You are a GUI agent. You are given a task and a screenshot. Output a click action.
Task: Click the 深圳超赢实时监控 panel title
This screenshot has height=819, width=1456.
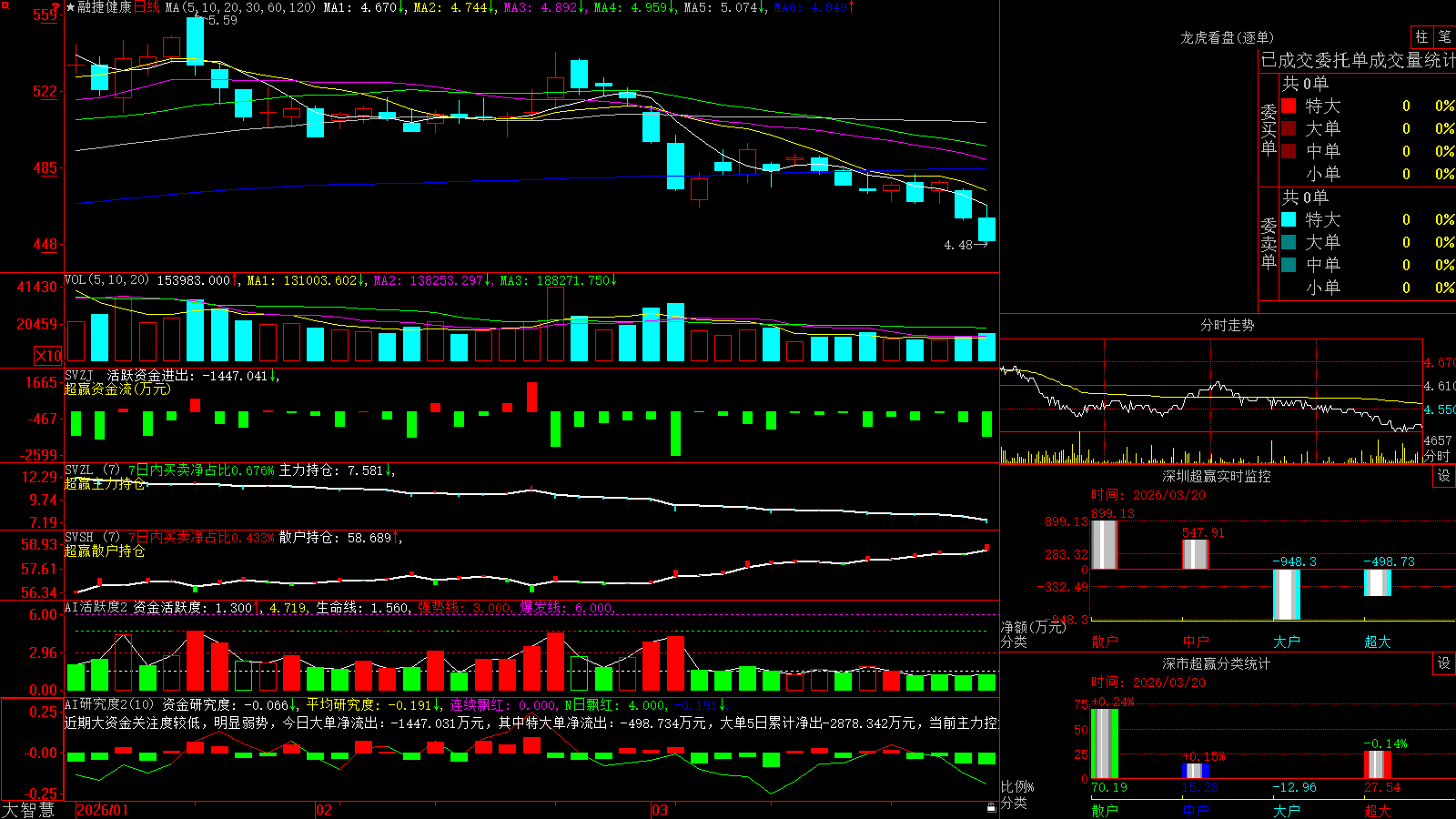[1216, 476]
